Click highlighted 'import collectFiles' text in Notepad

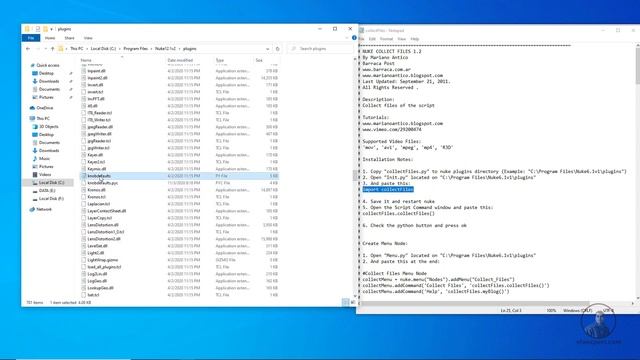pos(388,189)
